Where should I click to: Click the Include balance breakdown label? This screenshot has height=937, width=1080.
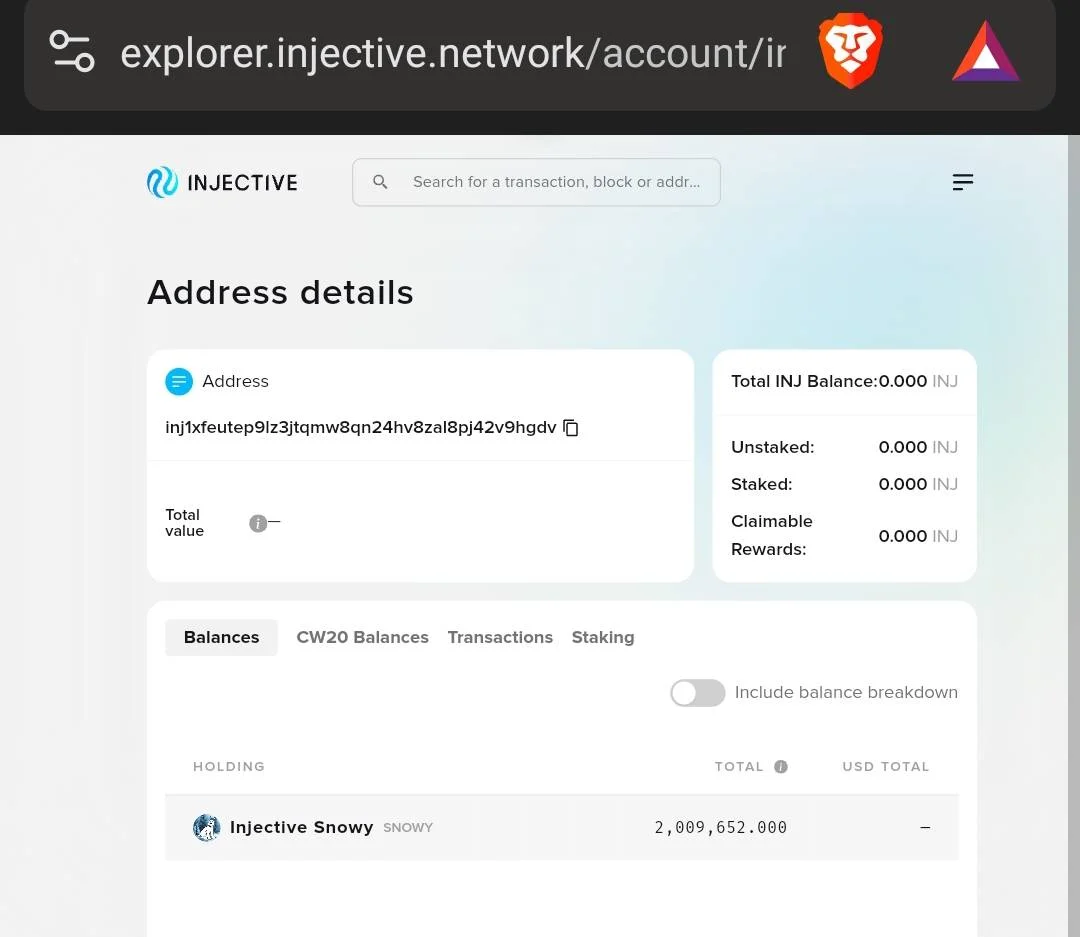[846, 692]
